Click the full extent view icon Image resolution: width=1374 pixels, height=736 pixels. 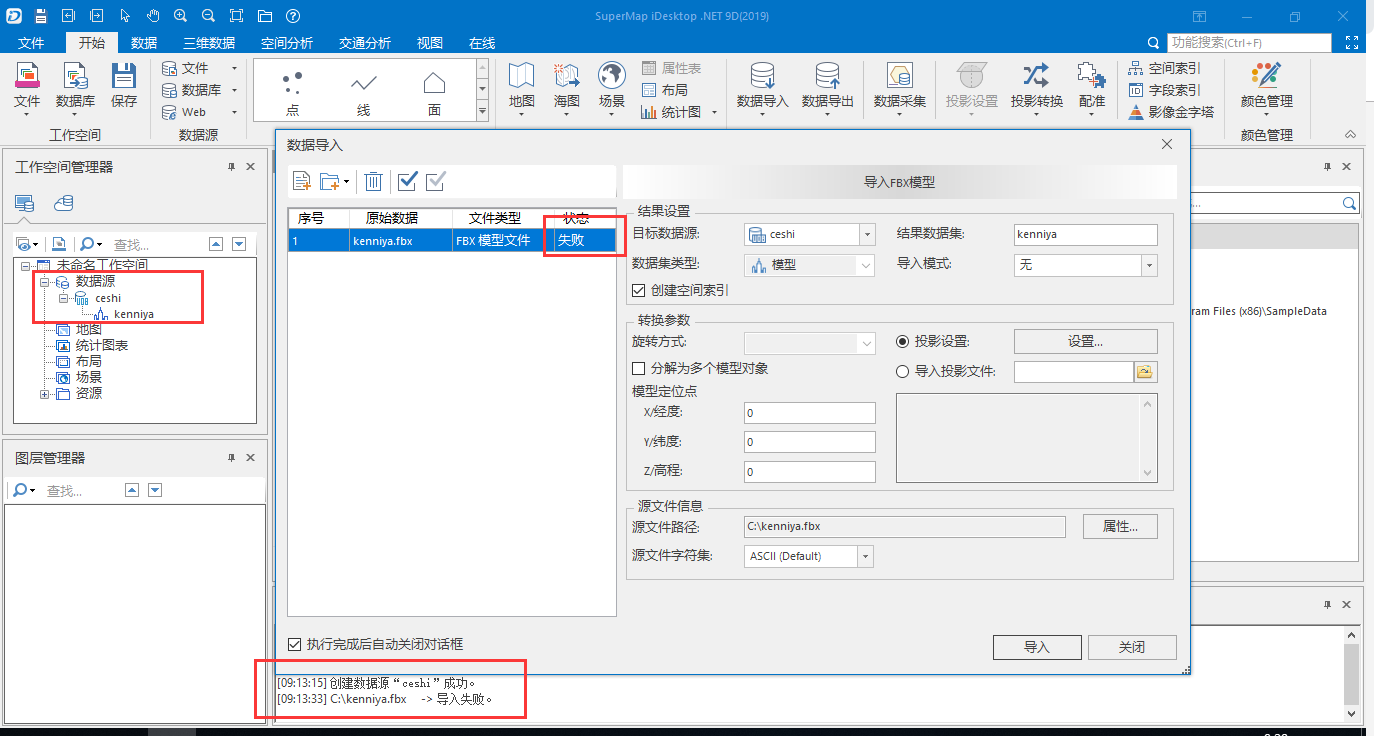click(x=236, y=16)
